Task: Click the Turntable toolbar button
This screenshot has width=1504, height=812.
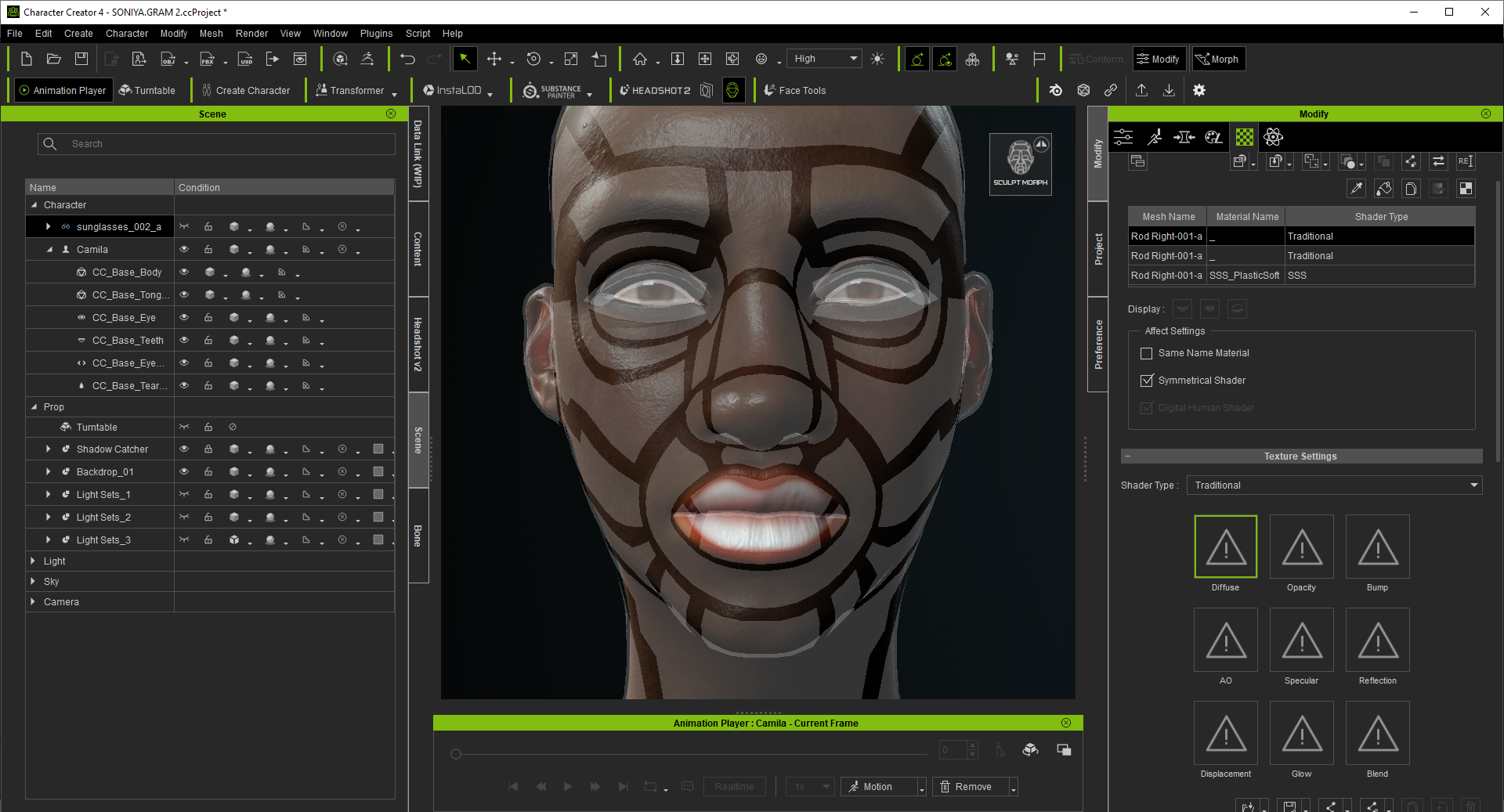Action: tap(147, 91)
